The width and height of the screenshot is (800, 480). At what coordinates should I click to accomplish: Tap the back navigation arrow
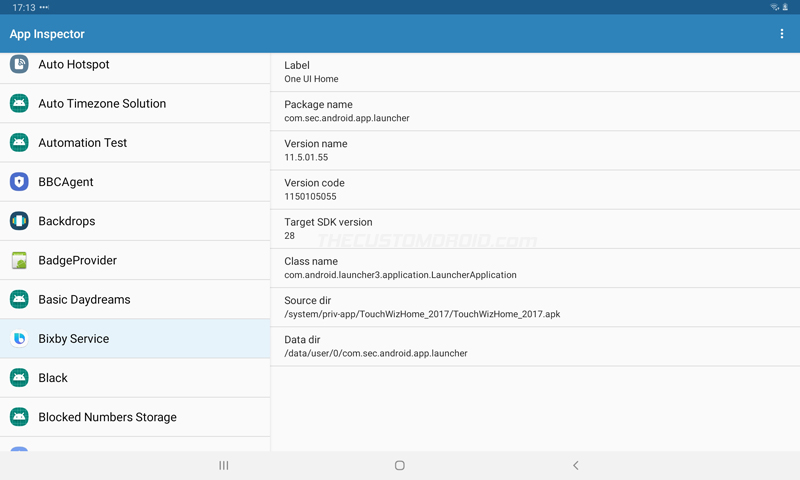576,465
